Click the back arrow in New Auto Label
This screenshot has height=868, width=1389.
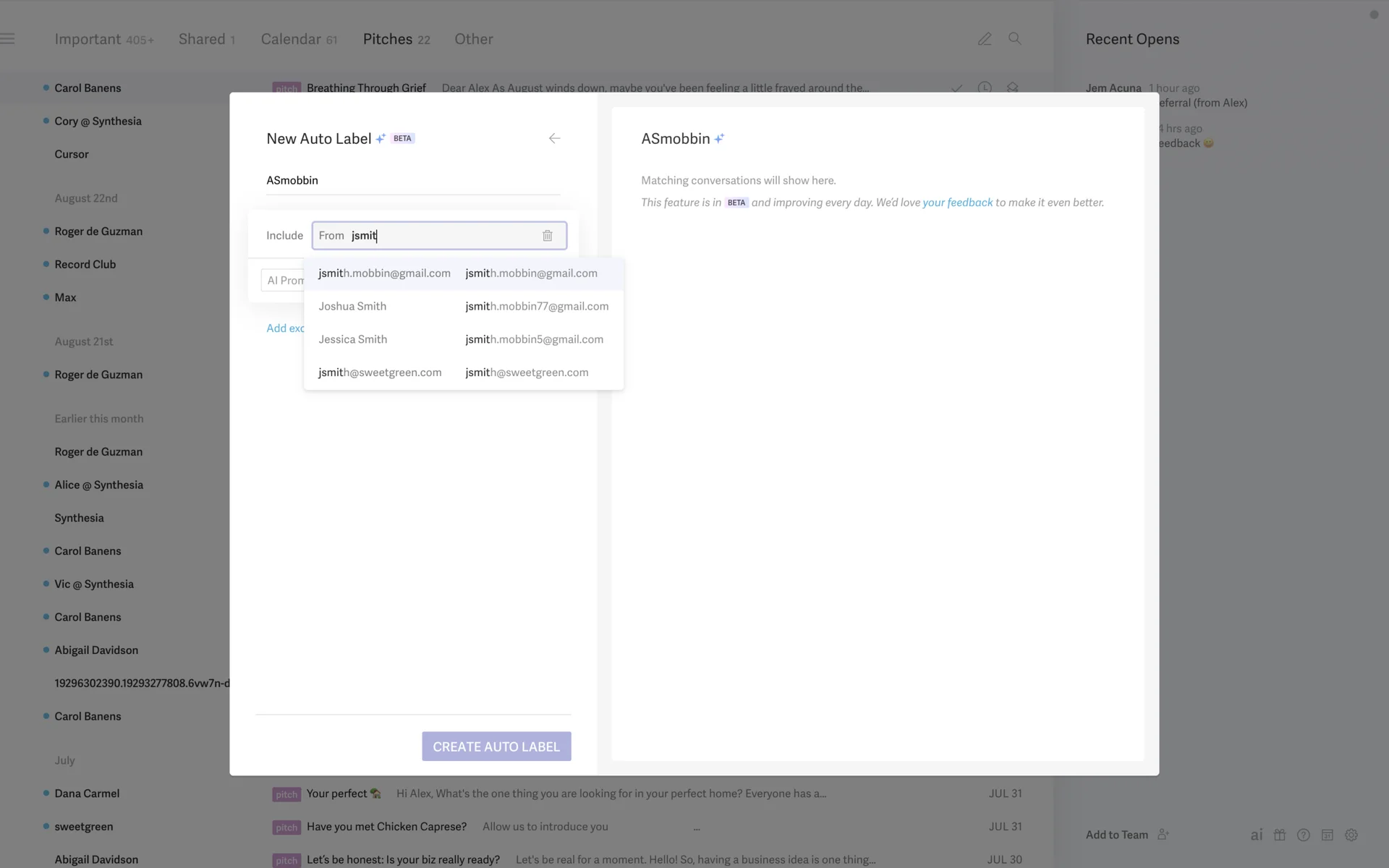(554, 138)
